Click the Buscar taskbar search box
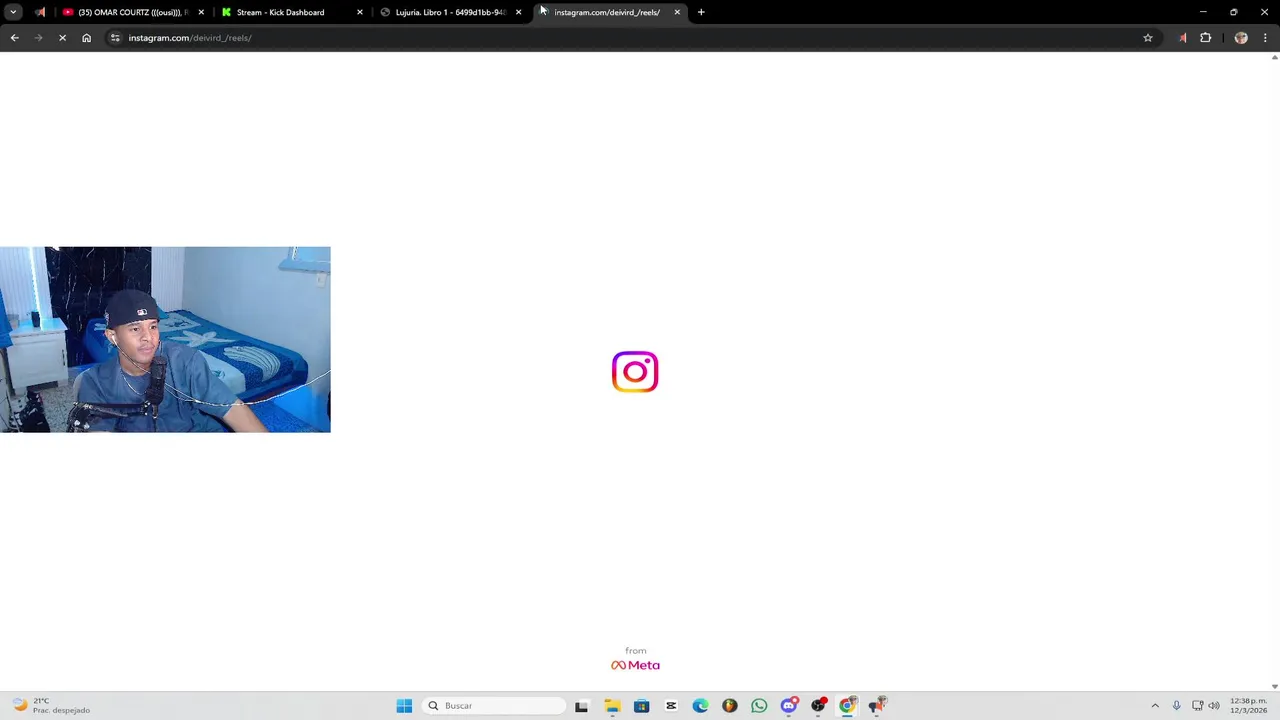Viewport: 1280px width, 720px height. click(x=494, y=706)
